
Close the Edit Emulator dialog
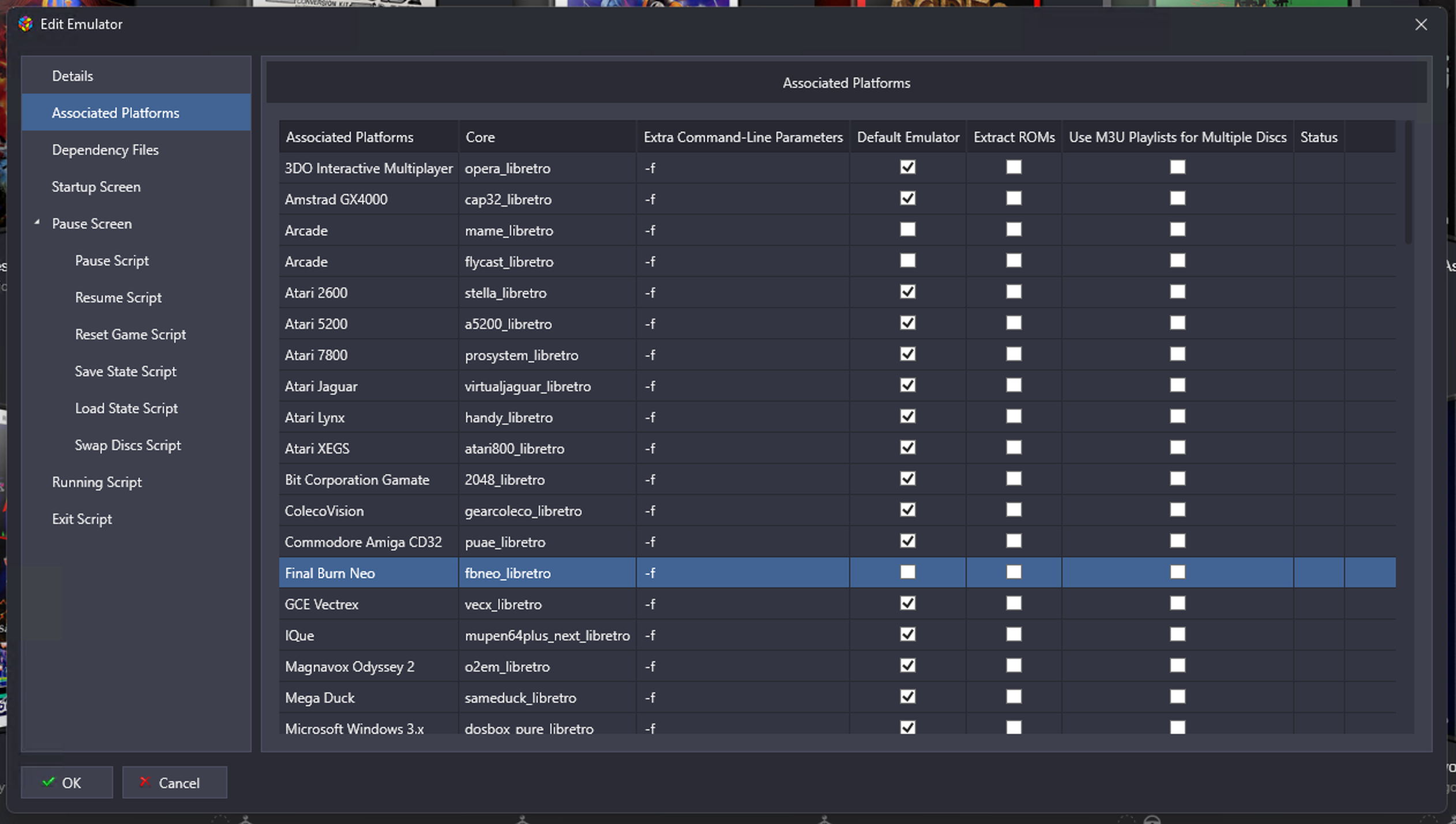1421,24
